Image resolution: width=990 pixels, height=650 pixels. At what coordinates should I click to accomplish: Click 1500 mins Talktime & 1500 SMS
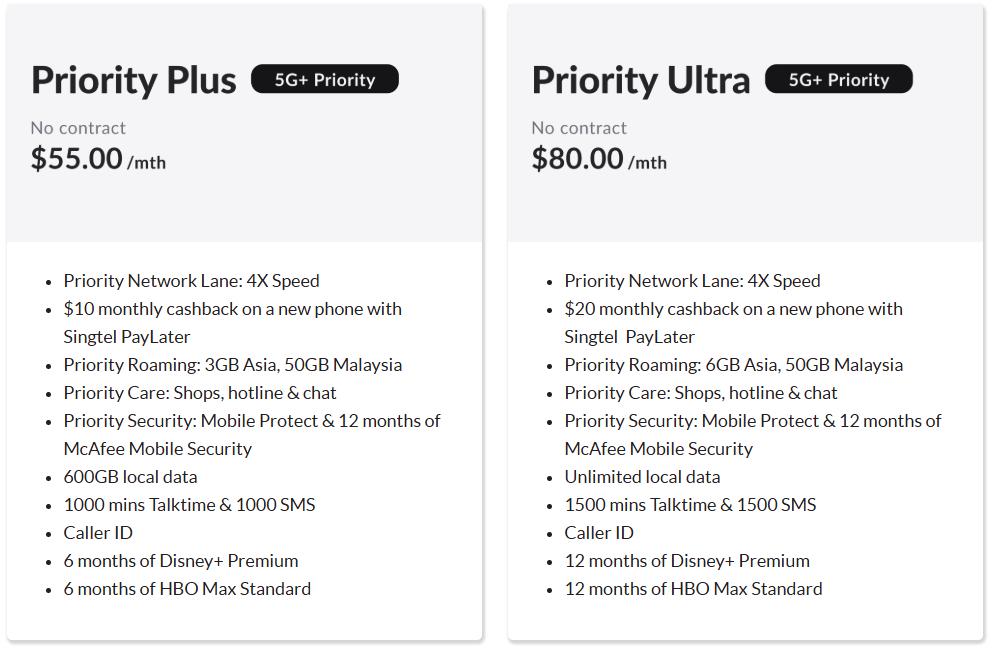click(690, 505)
